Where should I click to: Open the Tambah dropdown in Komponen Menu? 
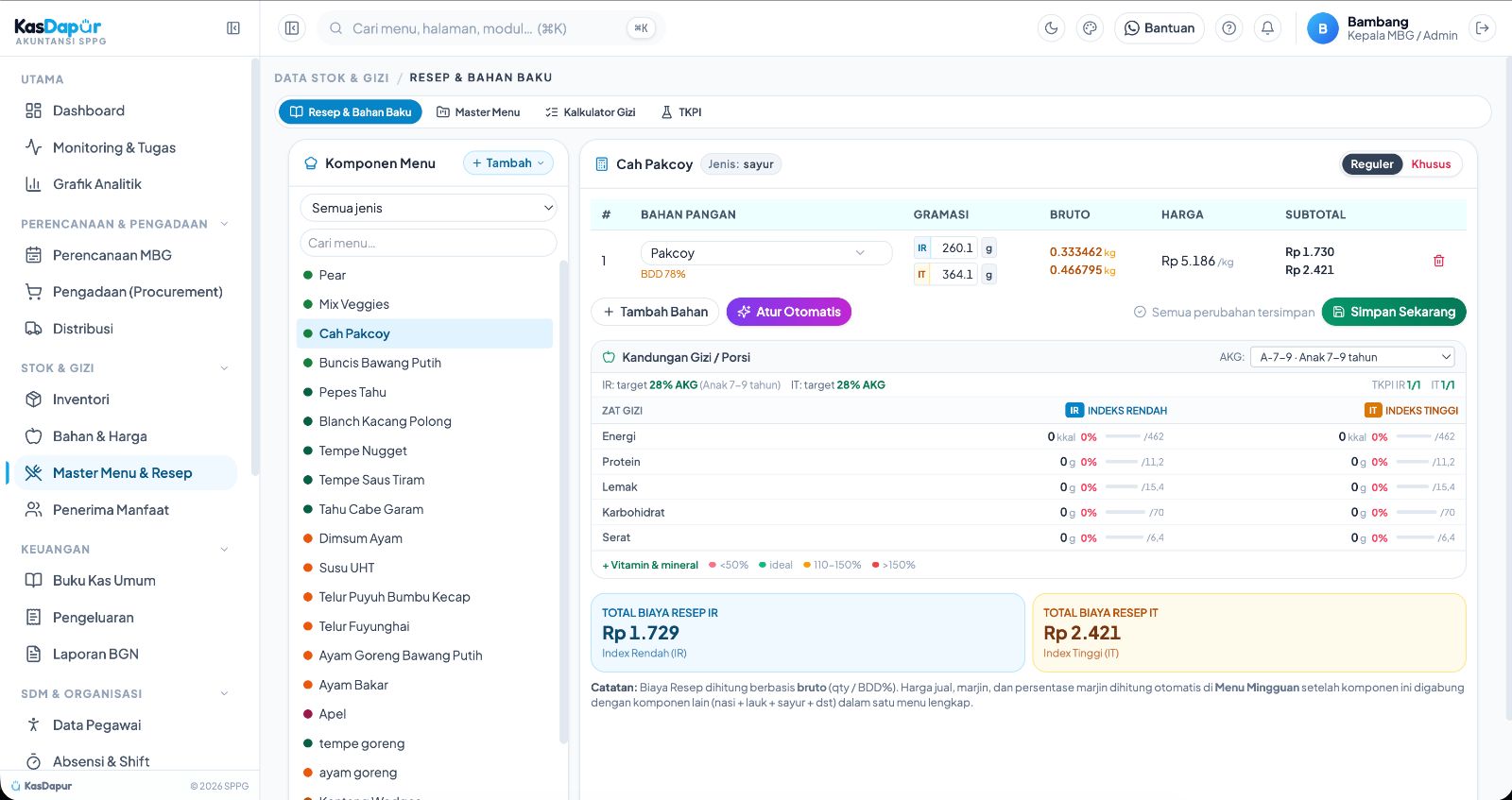[x=508, y=163]
